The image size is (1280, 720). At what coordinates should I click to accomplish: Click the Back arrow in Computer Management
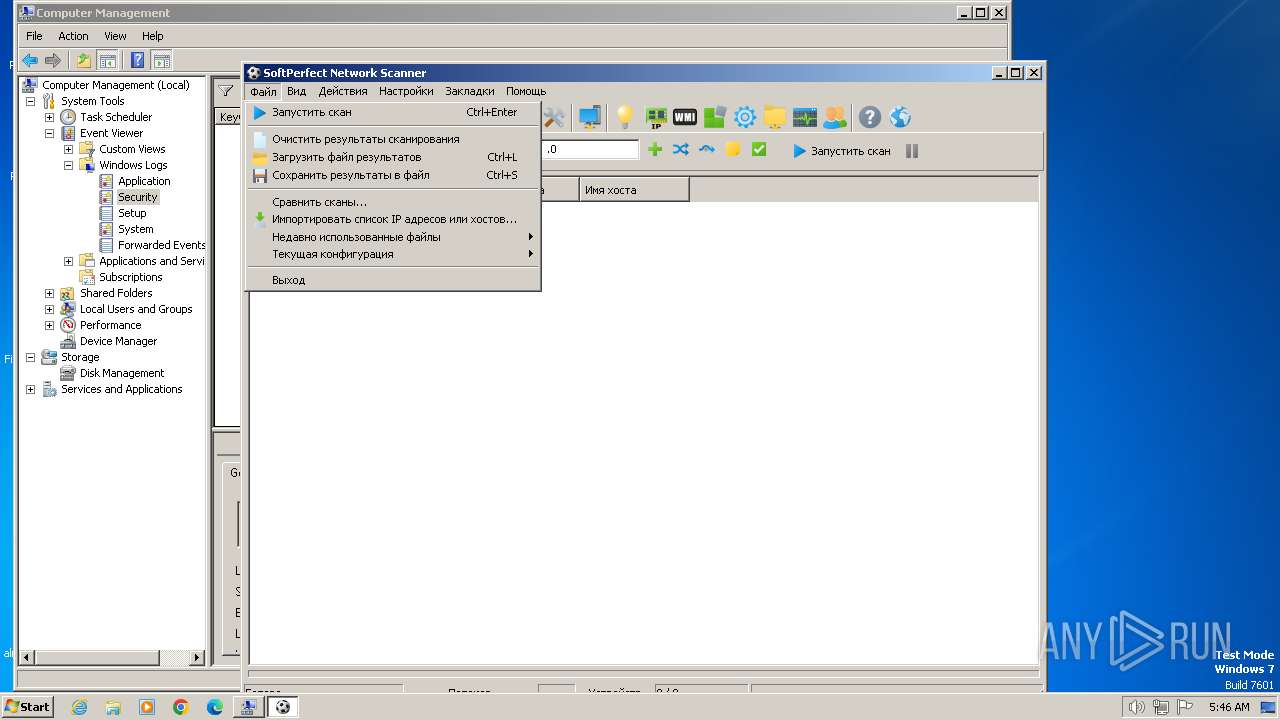(x=30, y=60)
